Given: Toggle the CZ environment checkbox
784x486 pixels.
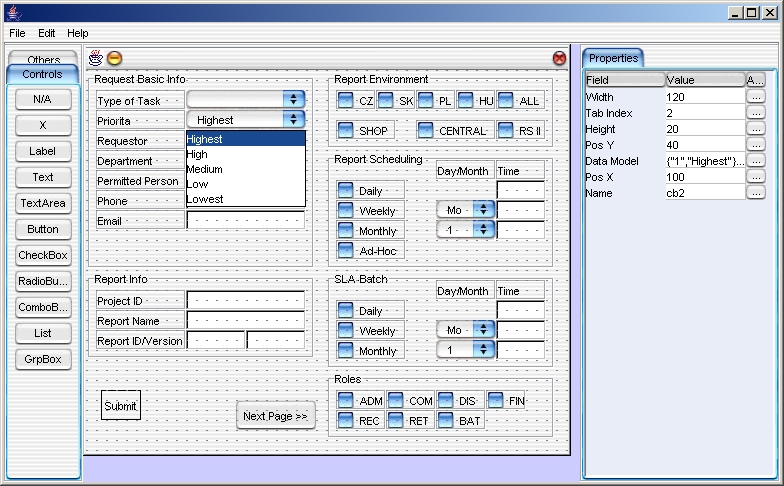Looking at the screenshot, I should tap(346, 100).
